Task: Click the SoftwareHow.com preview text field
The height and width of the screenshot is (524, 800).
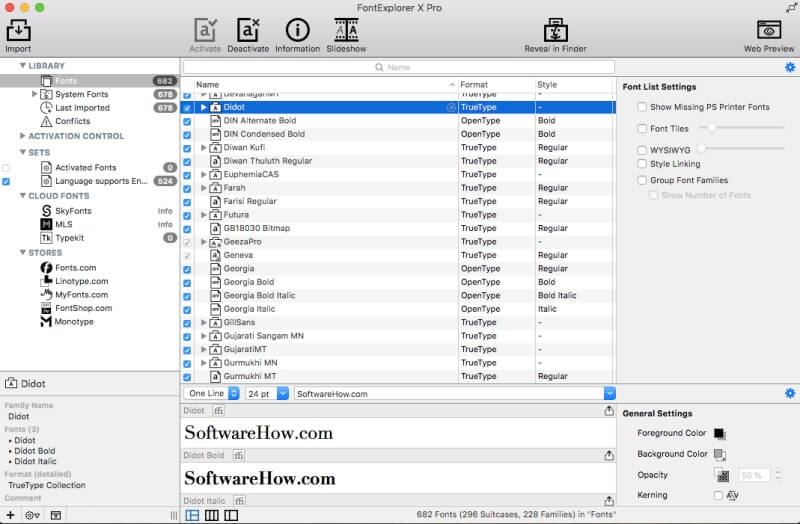Action: tap(449, 393)
